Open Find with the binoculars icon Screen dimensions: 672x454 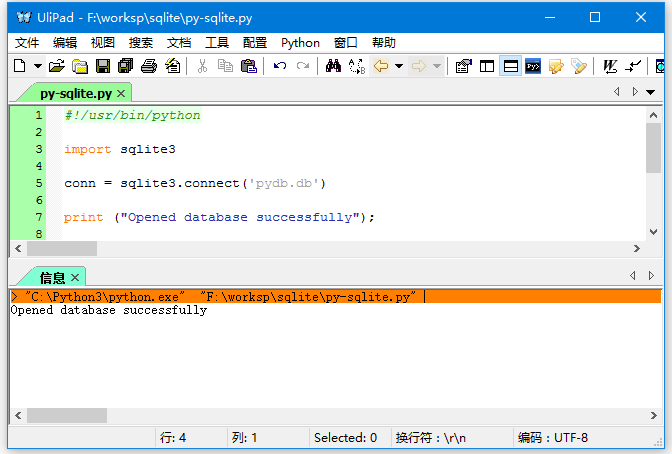pos(333,66)
